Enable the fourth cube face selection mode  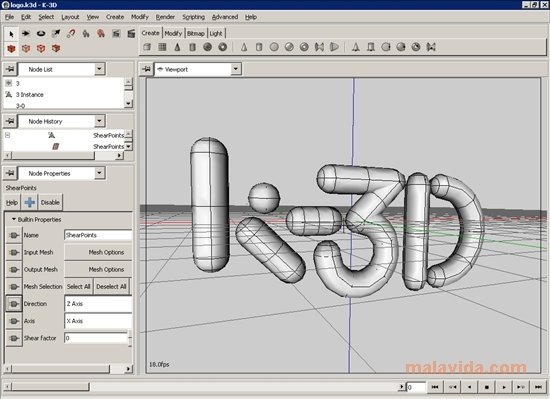(56, 48)
